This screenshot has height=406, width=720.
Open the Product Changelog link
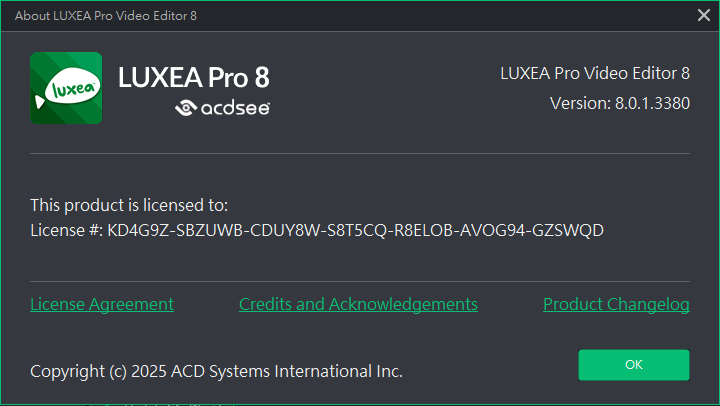616,304
